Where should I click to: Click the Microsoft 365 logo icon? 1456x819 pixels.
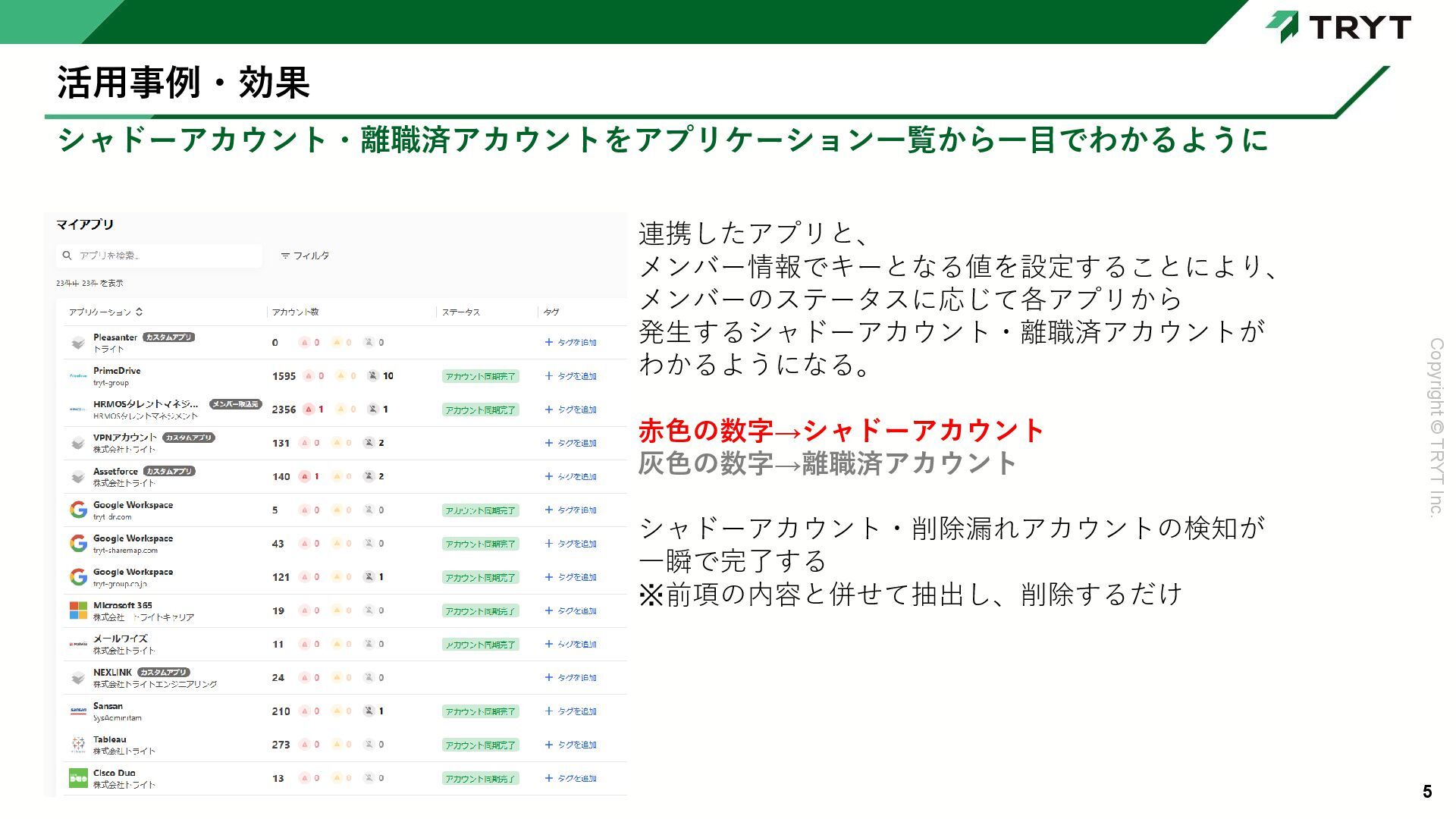78,610
